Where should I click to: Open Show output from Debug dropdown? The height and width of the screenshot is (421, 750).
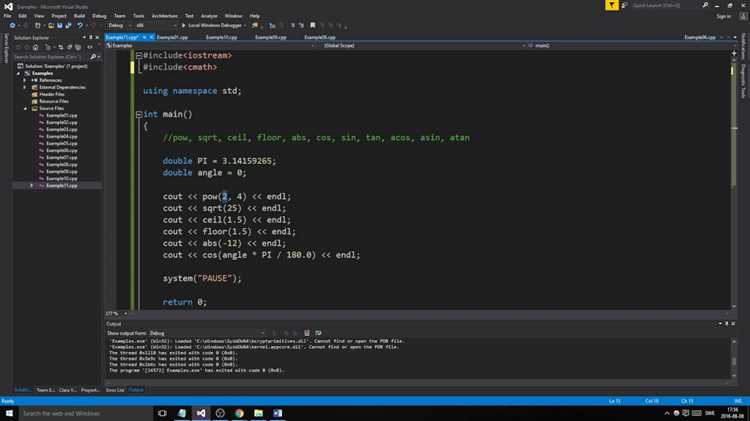pos(207,333)
